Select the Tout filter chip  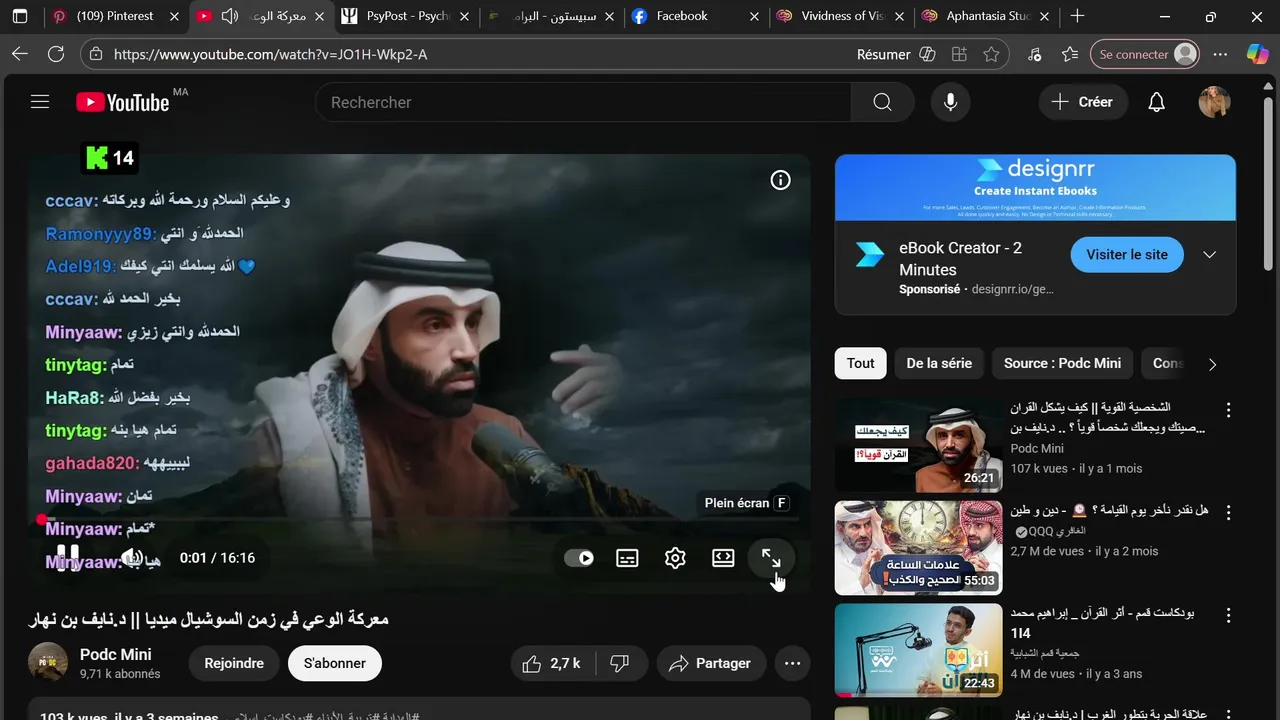[860, 363]
